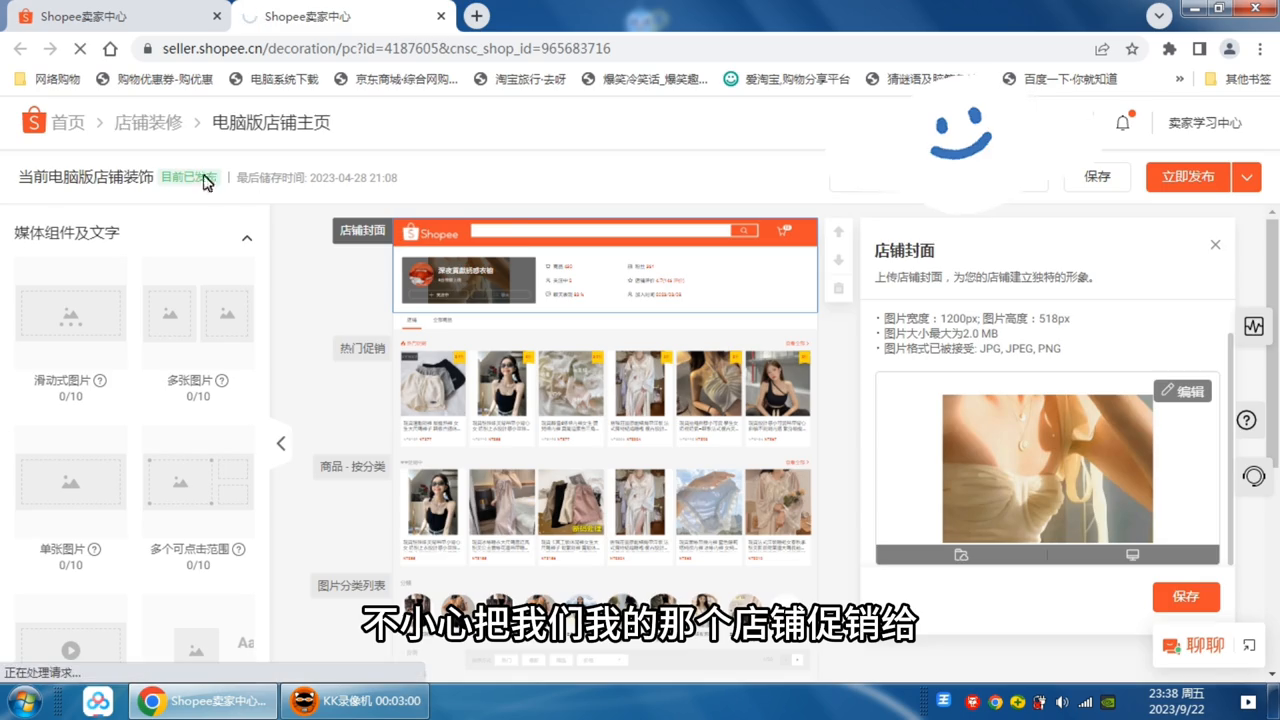Click the customer service headset icon

[1253, 477]
